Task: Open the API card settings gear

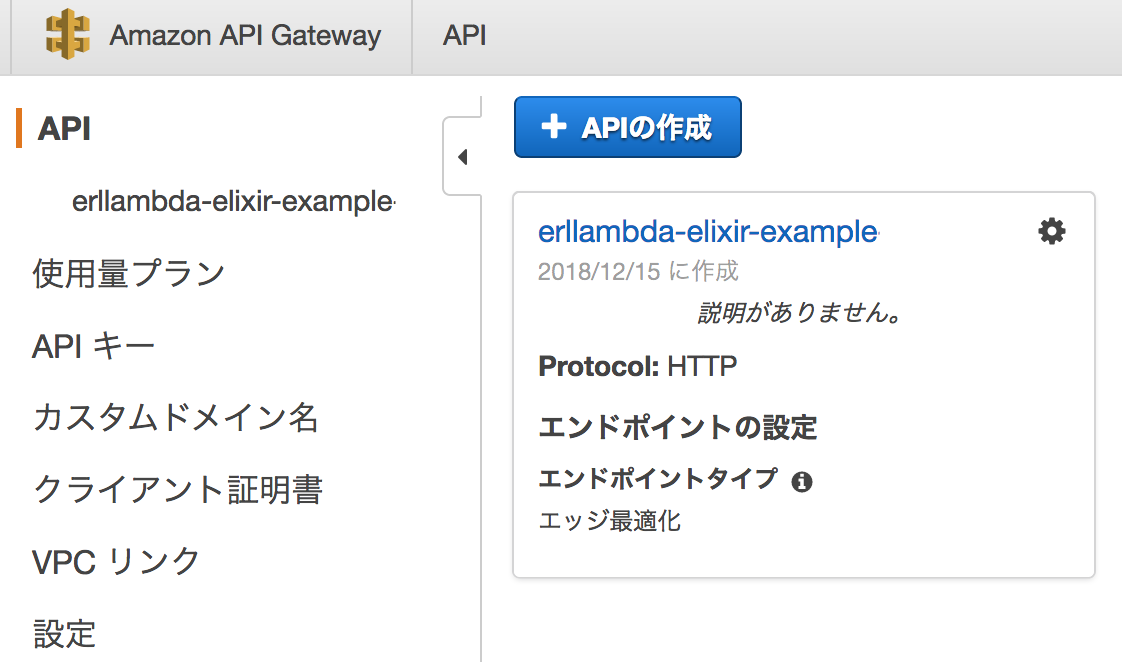Action: coord(1051,232)
